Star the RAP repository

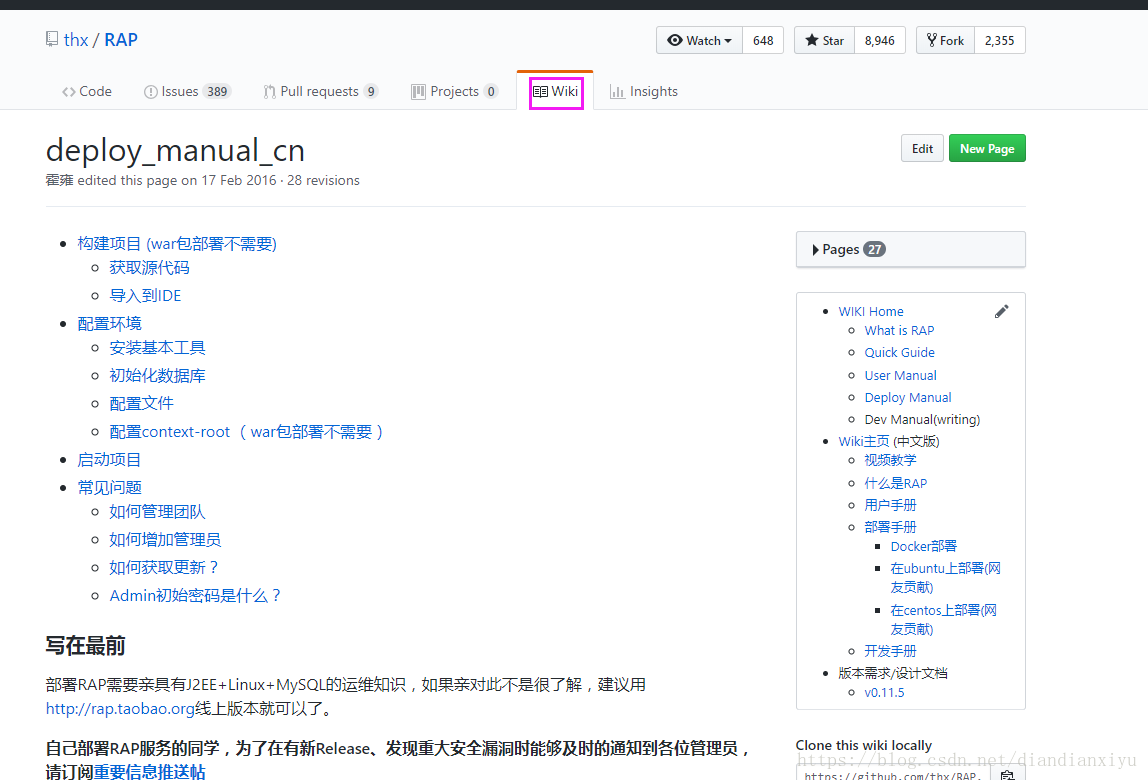824,40
